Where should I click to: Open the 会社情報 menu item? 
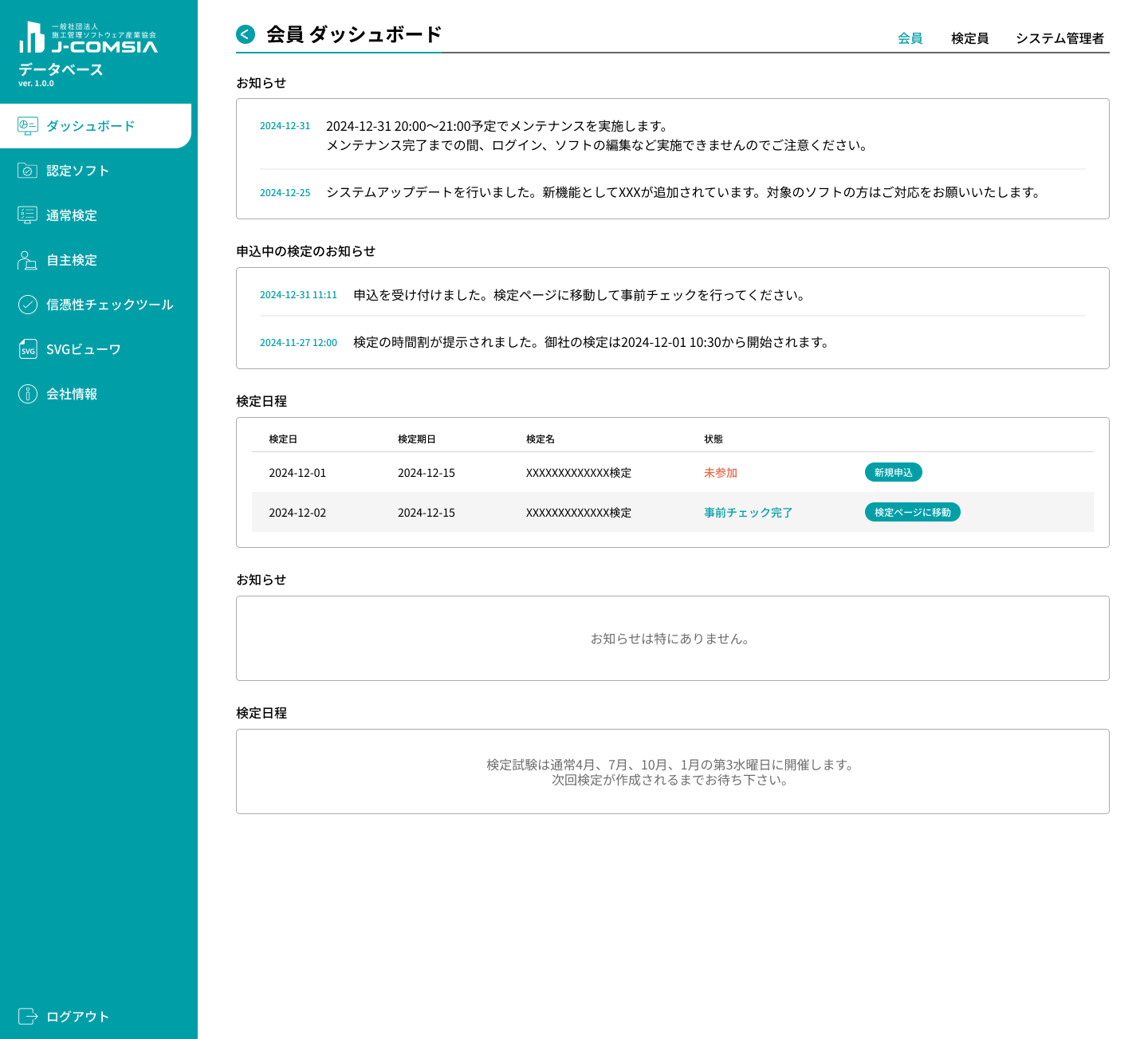coord(72,394)
